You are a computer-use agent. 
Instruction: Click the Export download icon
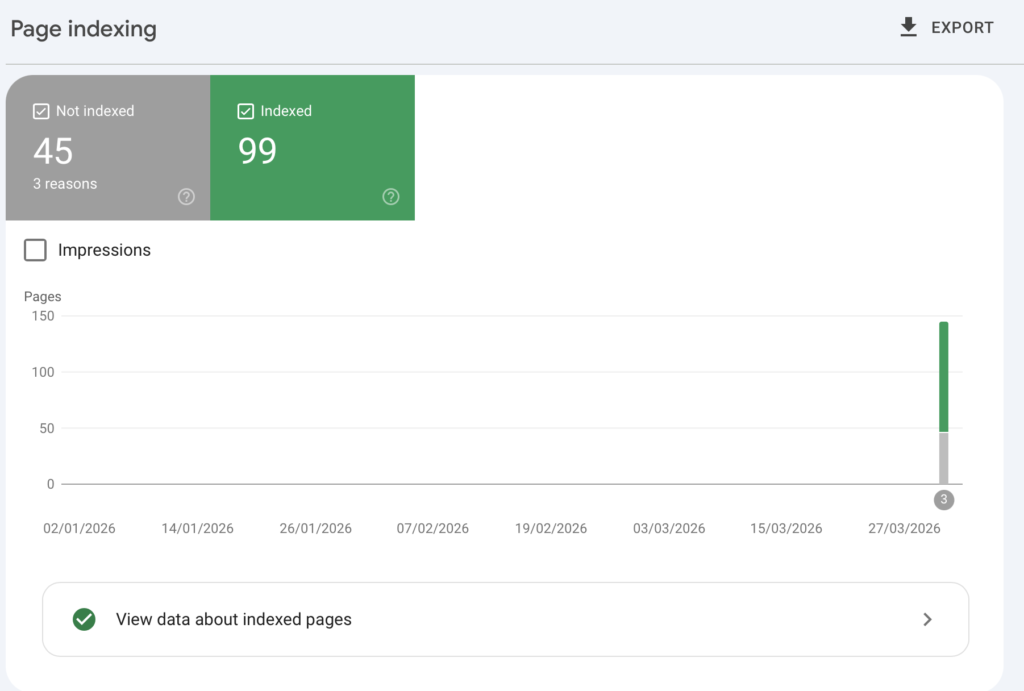[908, 27]
